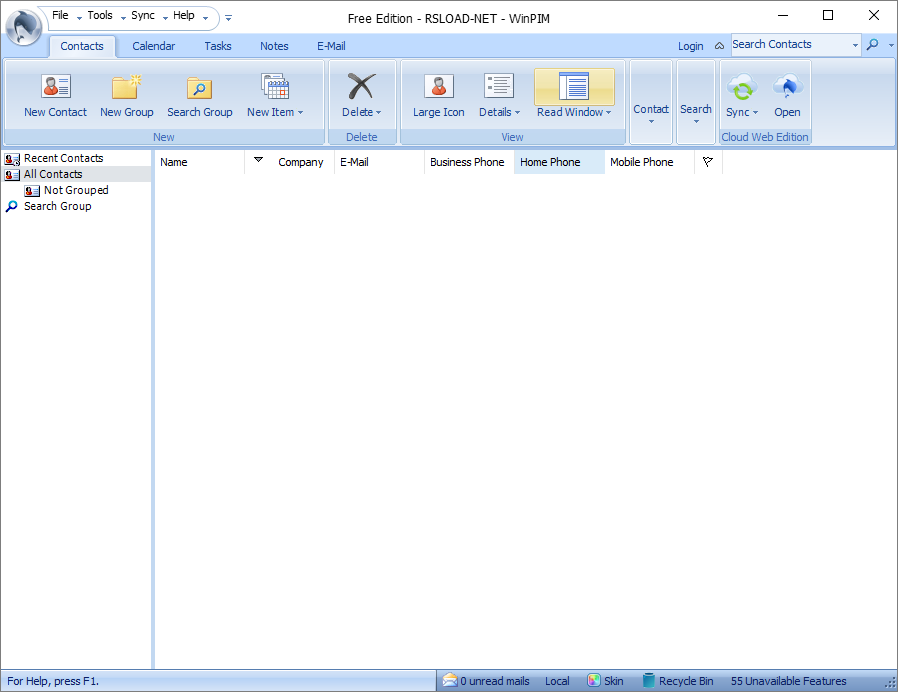
Task: Open the quick access customize dropdown
Action: (229, 18)
